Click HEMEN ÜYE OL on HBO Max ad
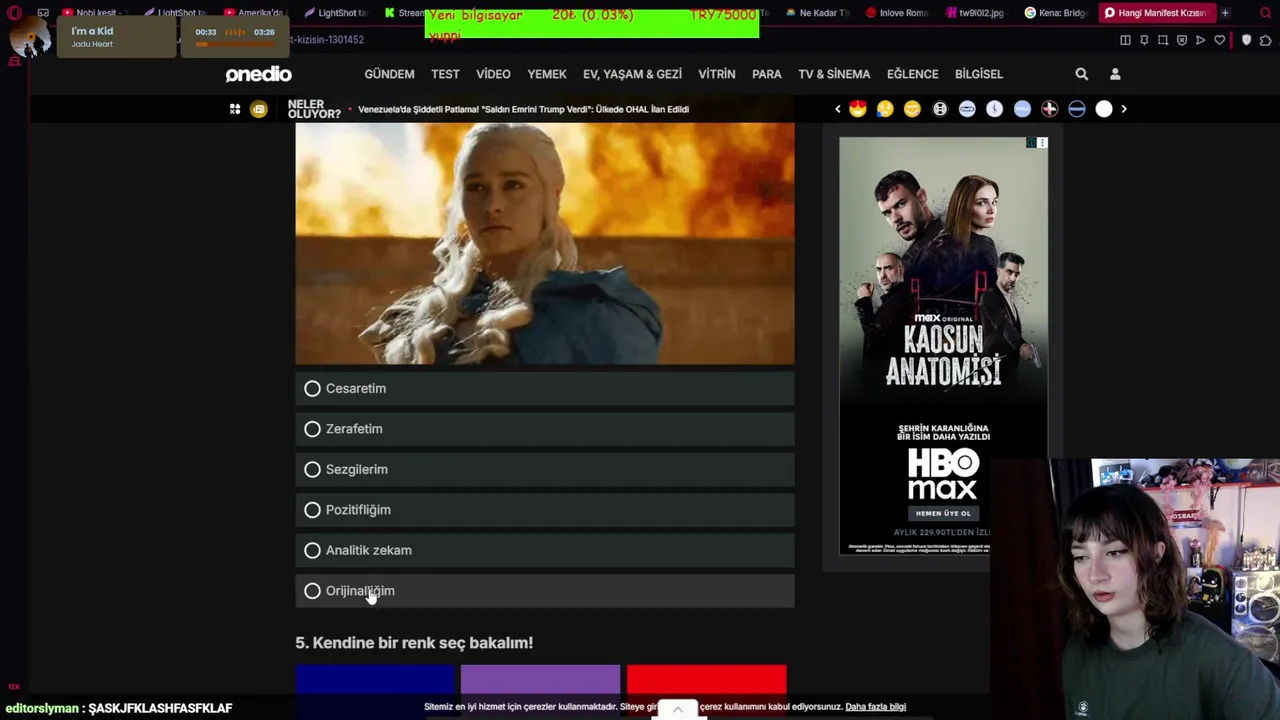 point(943,513)
